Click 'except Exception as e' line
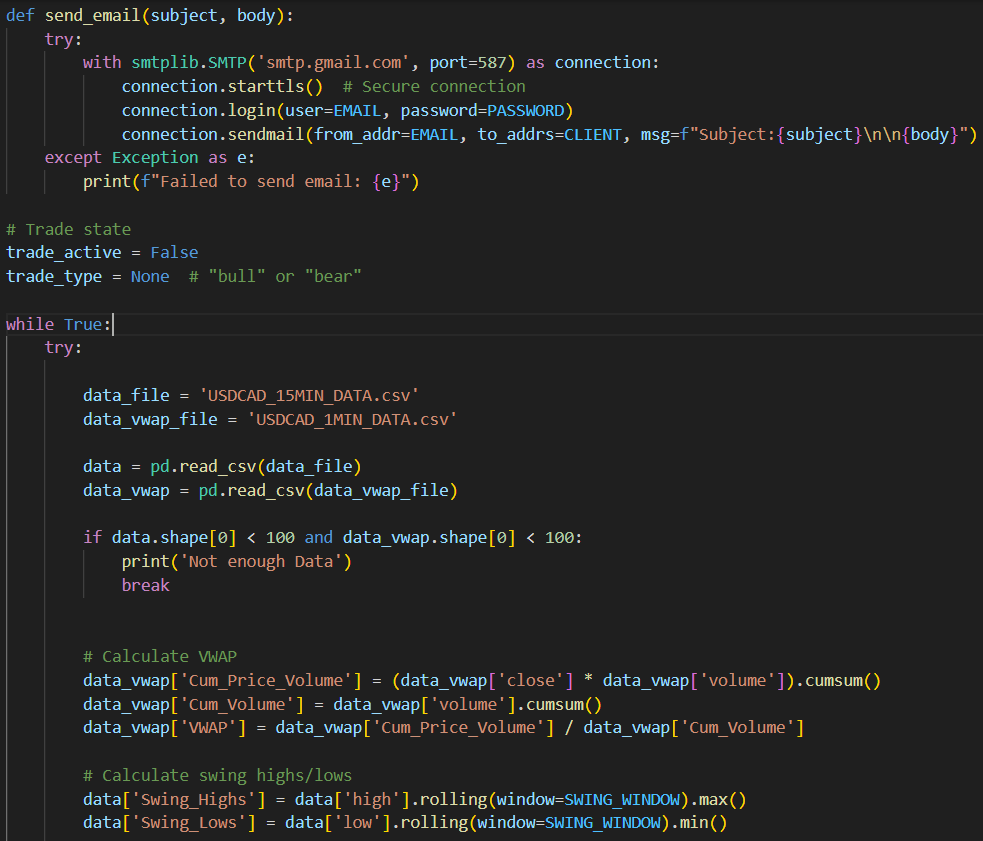 point(150,157)
